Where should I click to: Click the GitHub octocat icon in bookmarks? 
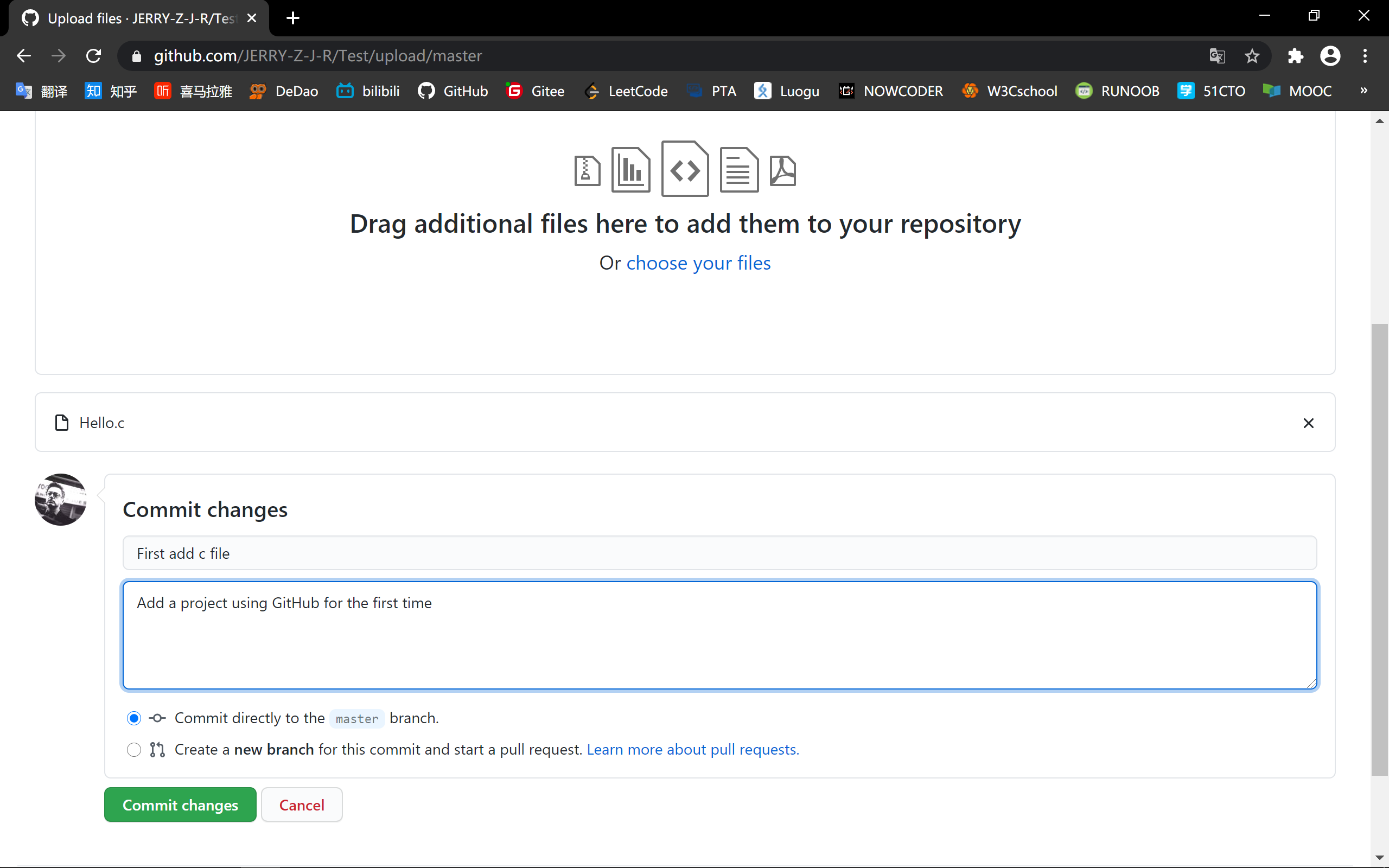(427, 91)
